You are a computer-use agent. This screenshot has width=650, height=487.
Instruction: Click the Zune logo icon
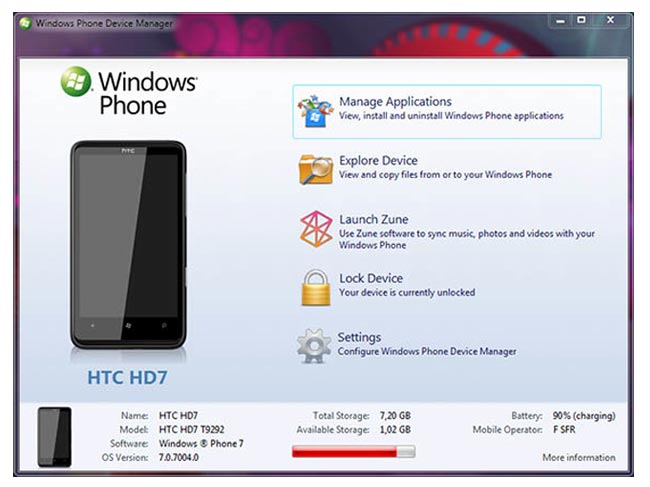[316, 229]
